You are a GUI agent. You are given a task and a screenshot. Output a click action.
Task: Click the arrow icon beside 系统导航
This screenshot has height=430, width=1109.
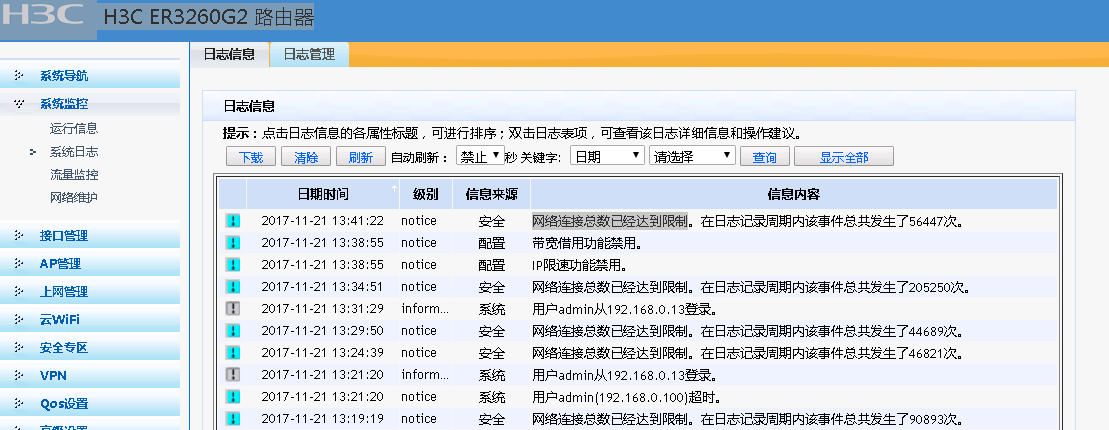(x=19, y=75)
